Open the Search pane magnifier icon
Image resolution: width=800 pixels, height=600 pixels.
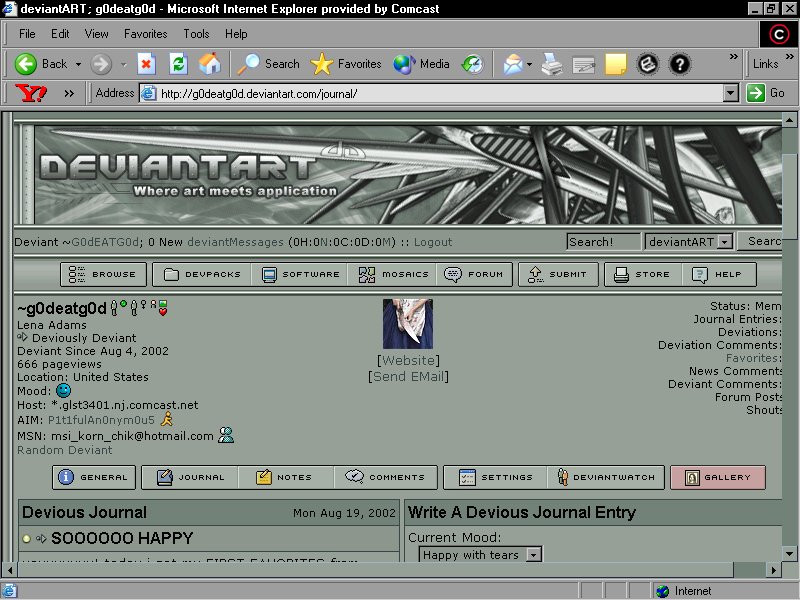(x=248, y=64)
